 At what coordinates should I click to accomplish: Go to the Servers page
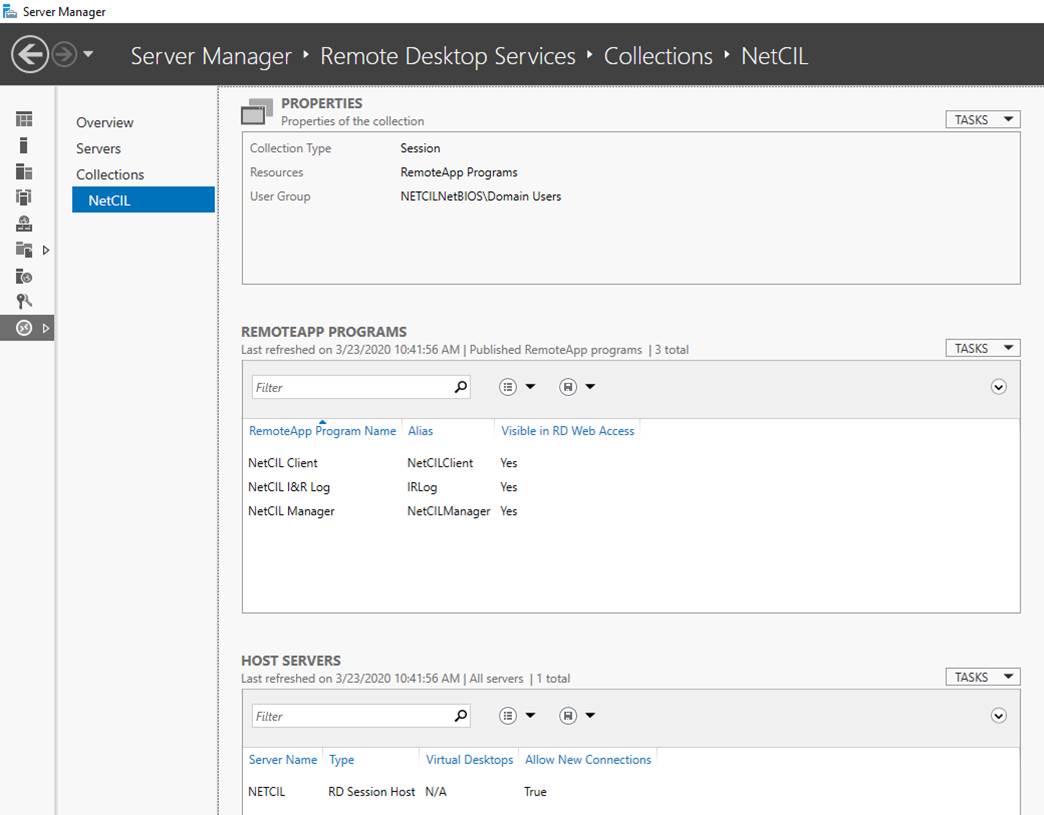[98, 149]
